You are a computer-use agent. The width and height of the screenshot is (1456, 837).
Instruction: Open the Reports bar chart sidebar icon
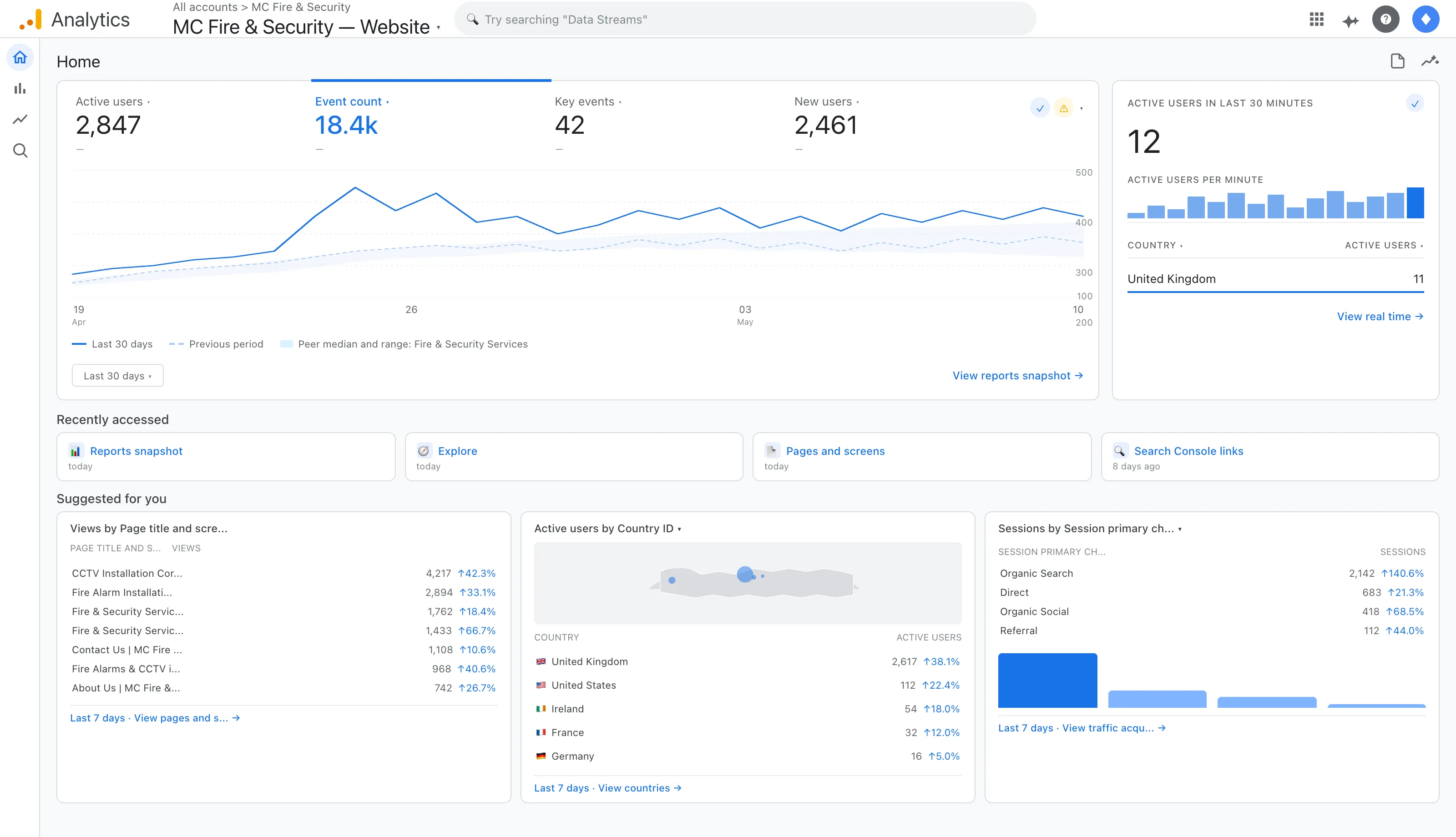[x=20, y=89]
